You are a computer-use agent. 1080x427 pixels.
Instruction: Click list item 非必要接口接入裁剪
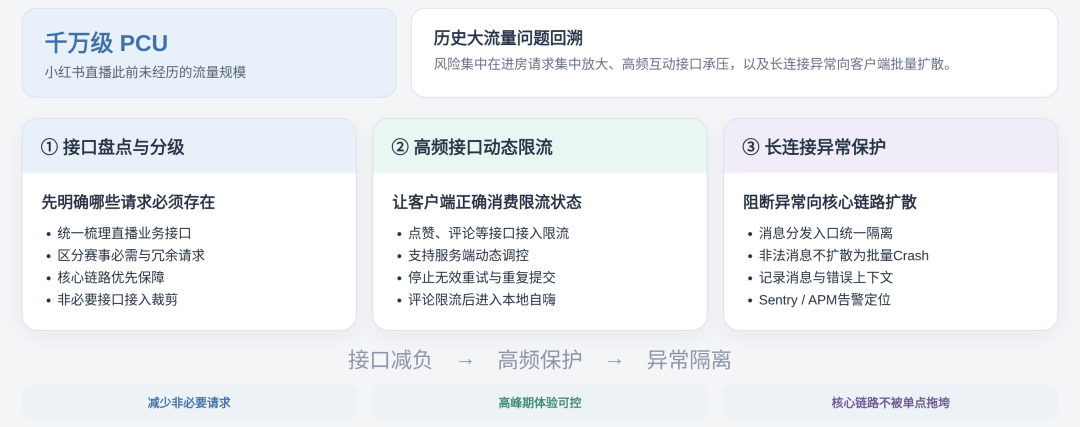click(x=117, y=300)
